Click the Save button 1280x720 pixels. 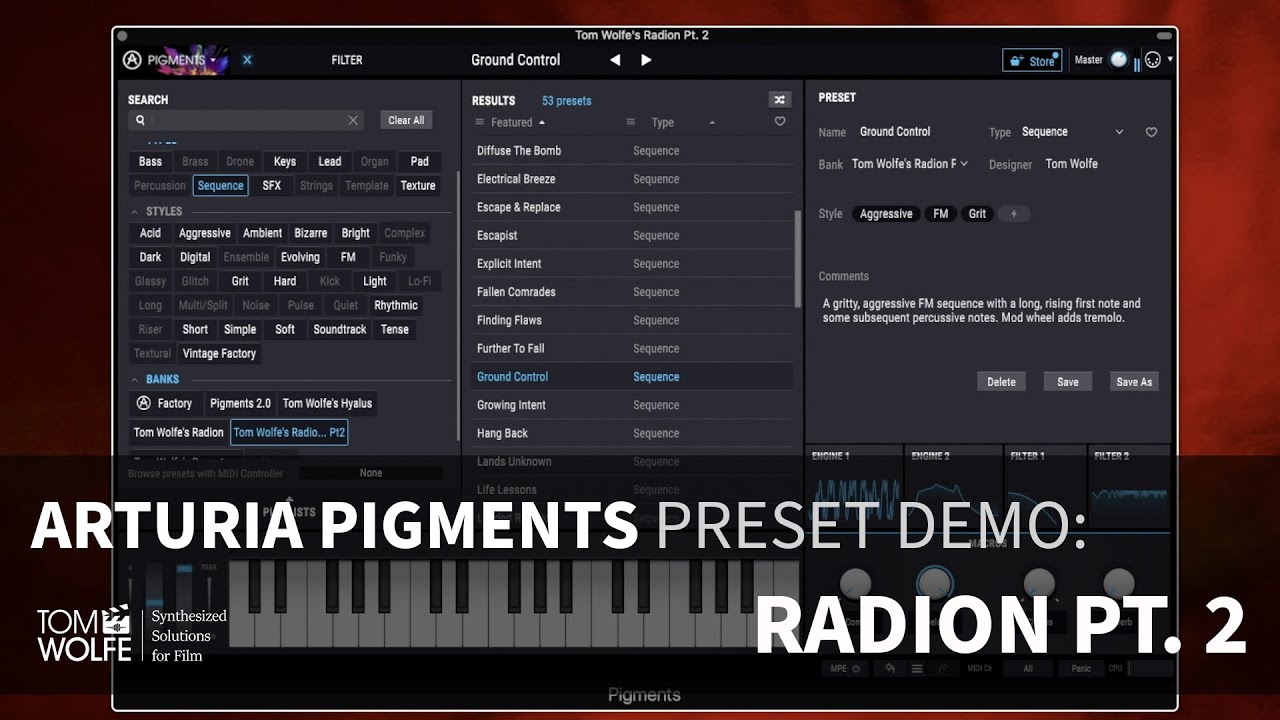(1068, 381)
